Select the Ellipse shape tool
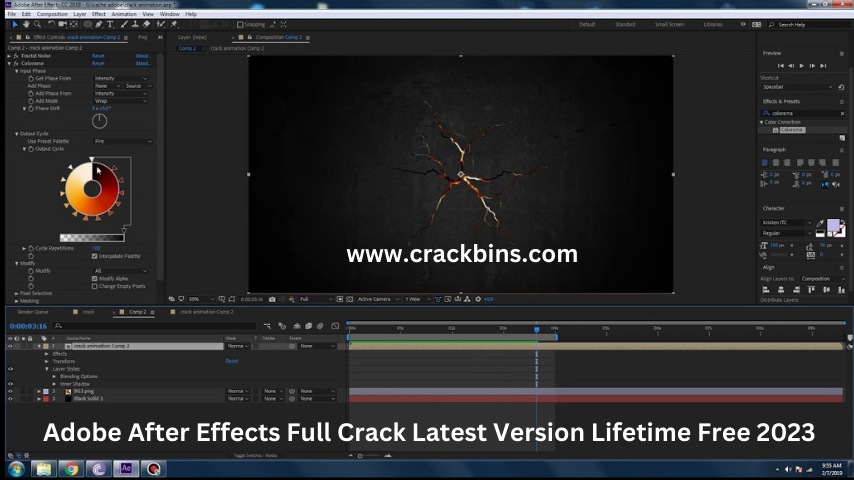854x480 pixels. (x=88, y=25)
